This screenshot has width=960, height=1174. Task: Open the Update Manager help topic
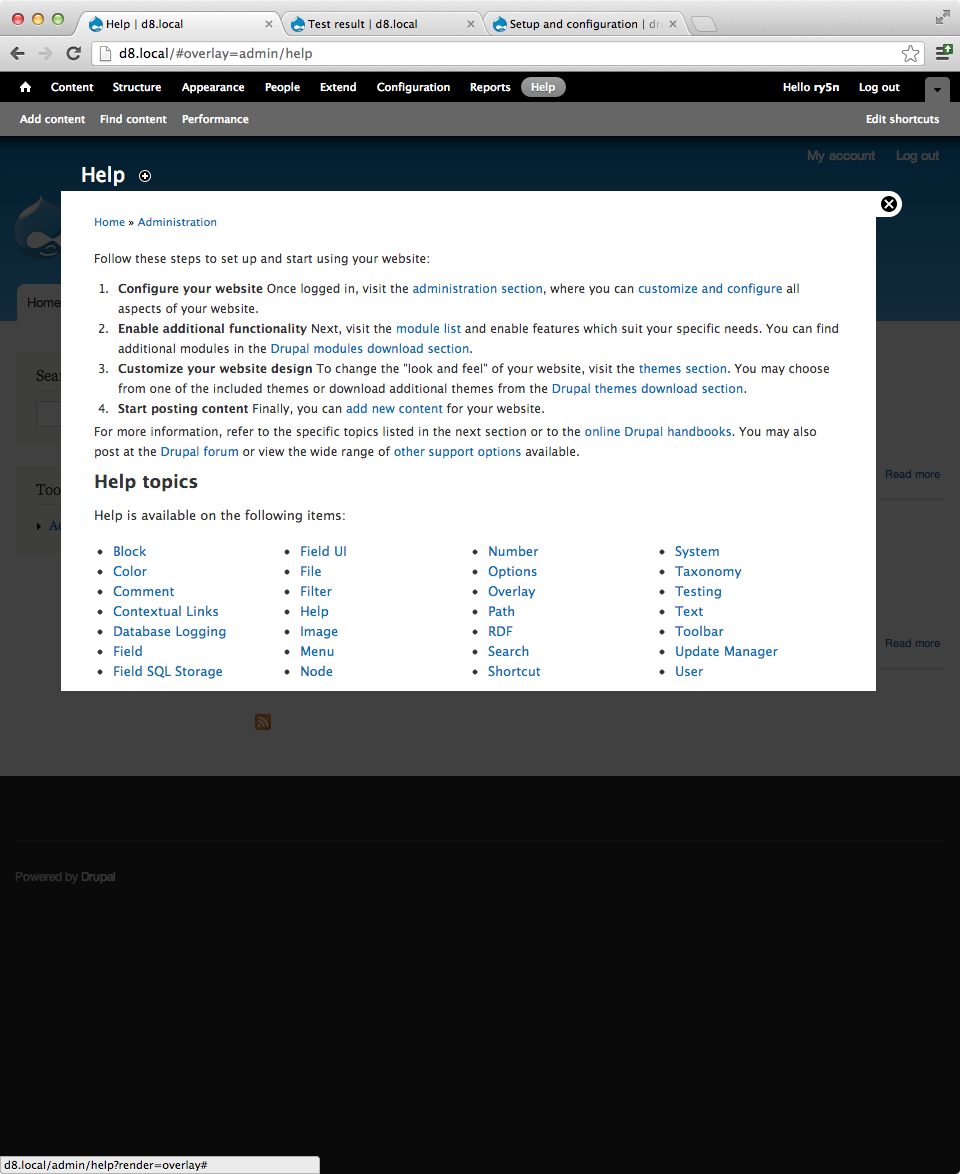(726, 651)
